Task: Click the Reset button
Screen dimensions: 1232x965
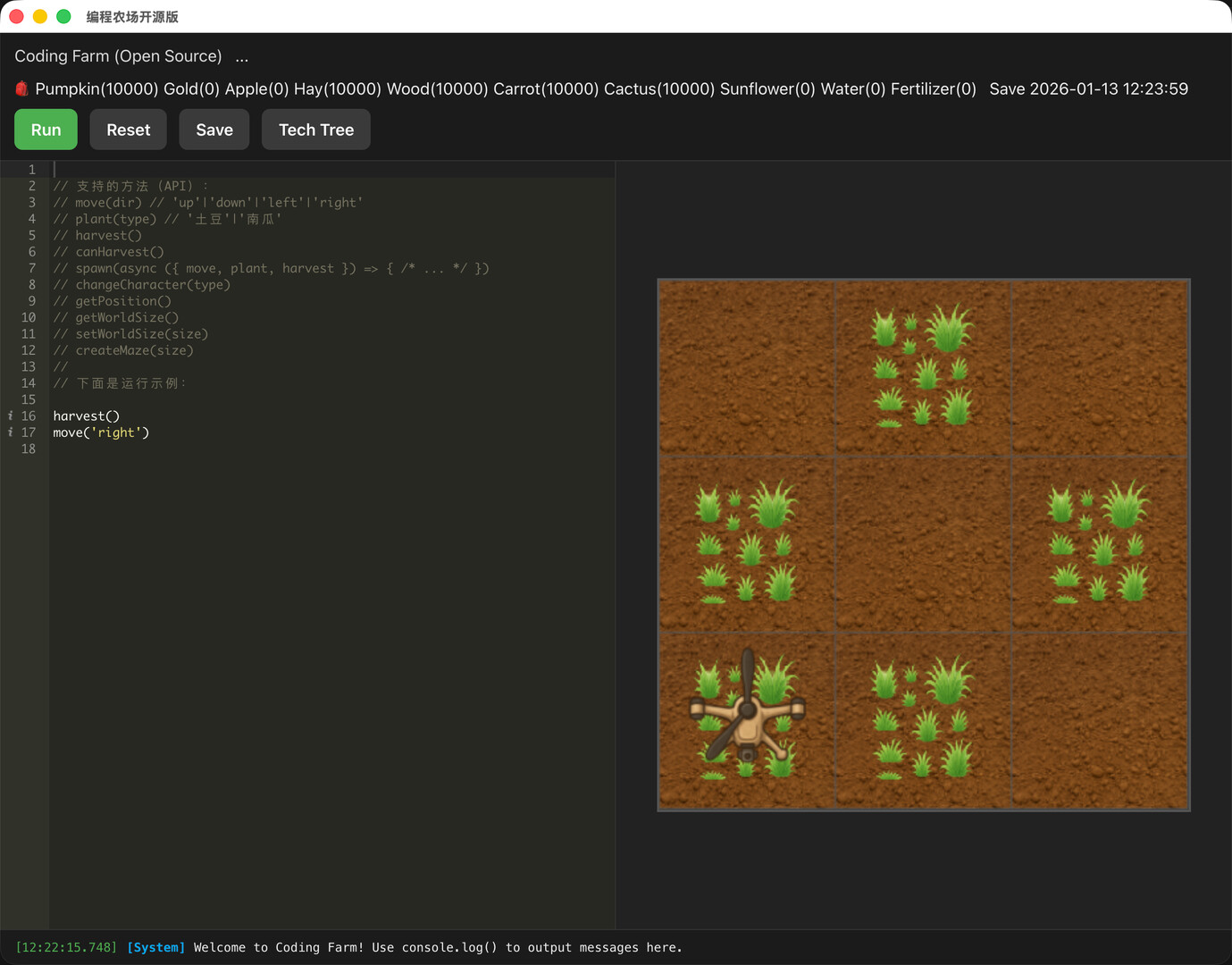Action: 128,129
